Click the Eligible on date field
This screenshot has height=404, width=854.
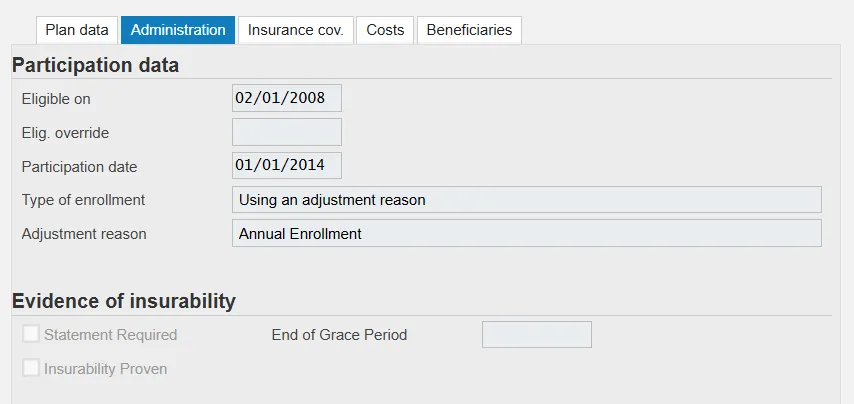tap(287, 98)
